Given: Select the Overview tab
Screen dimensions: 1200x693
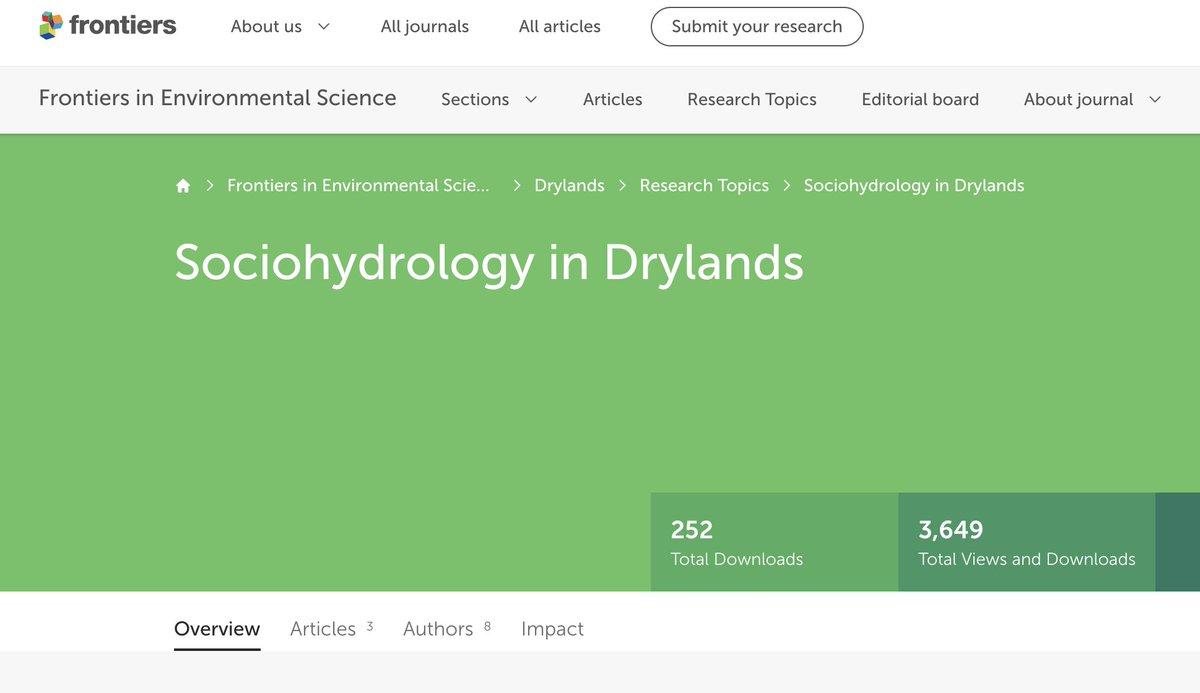Looking at the screenshot, I should (x=217, y=629).
